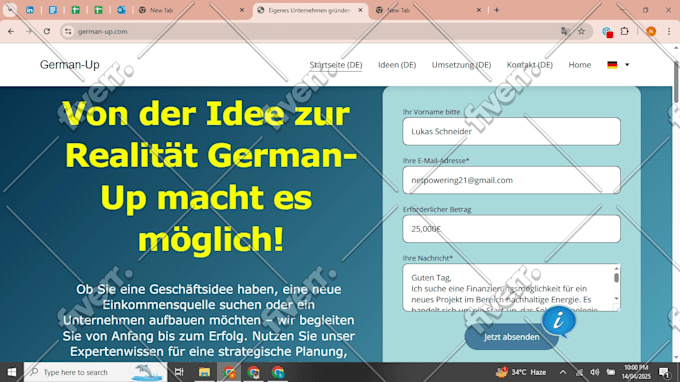Click the German flag language icon
Screen dimensions: 680x382
612,65
